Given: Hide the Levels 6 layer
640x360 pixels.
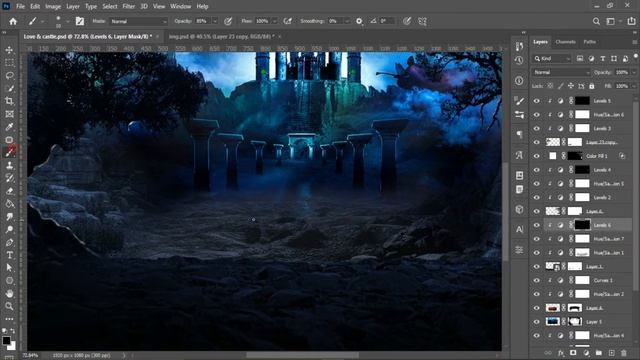Looking at the screenshot, I should 537,225.
